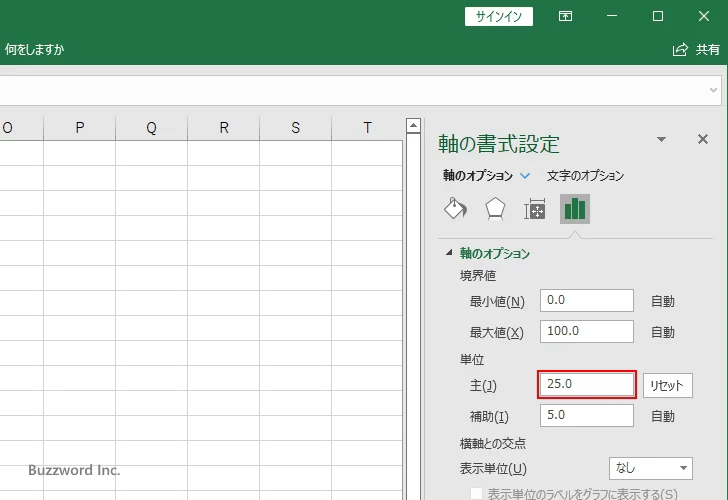Click the 主(J) unit field with 25.0
This screenshot has height=500, width=728.
tap(586, 384)
